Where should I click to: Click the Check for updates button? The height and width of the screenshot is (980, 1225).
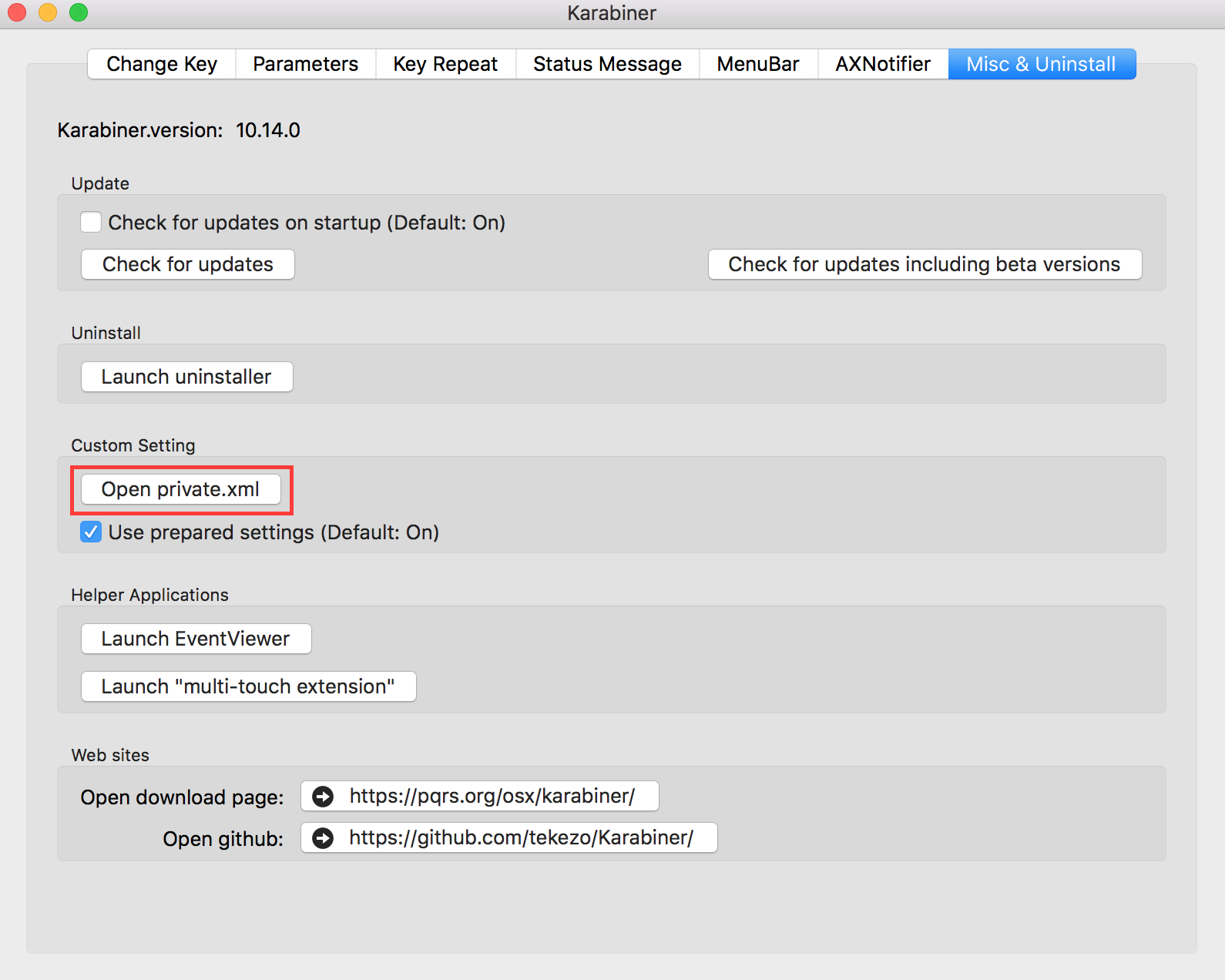(188, 264)
